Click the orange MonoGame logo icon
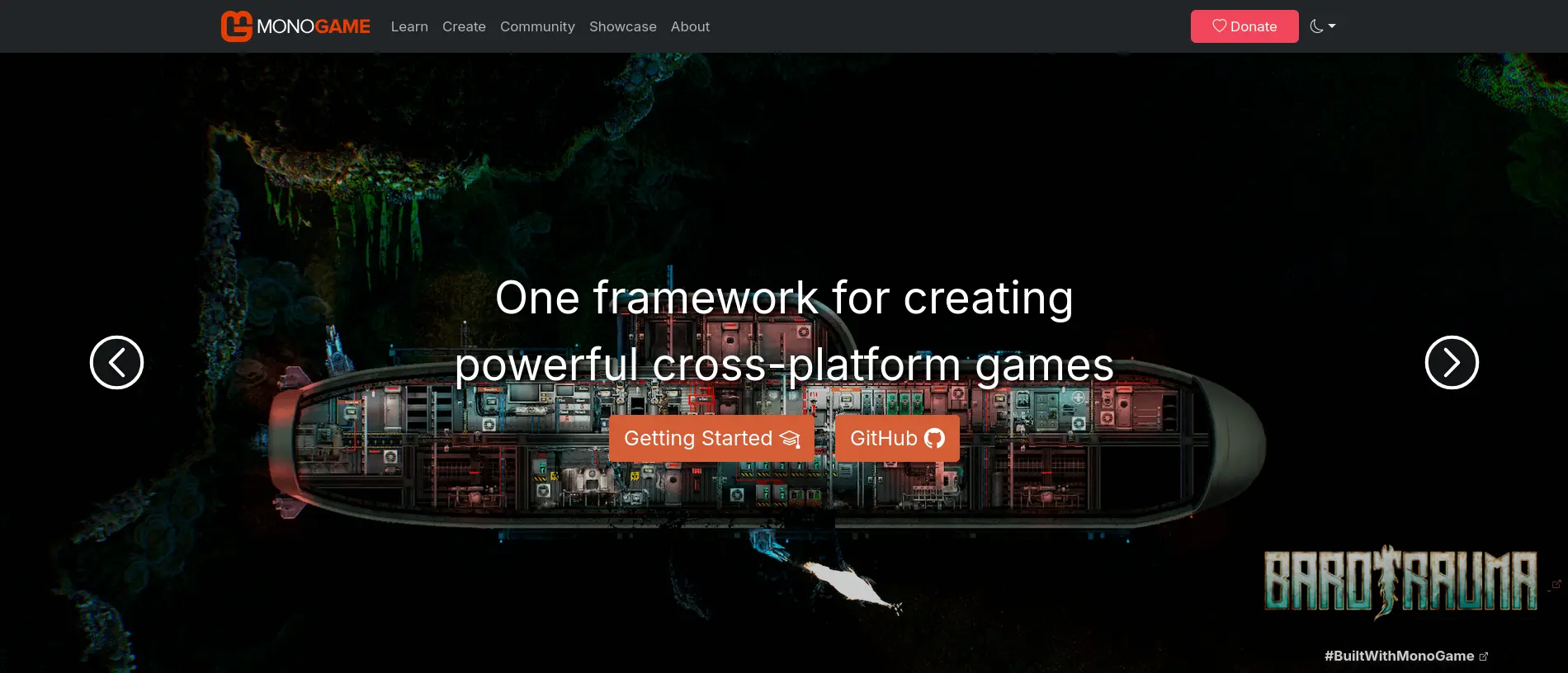1568x673 pixels. (x=236, y=26)
